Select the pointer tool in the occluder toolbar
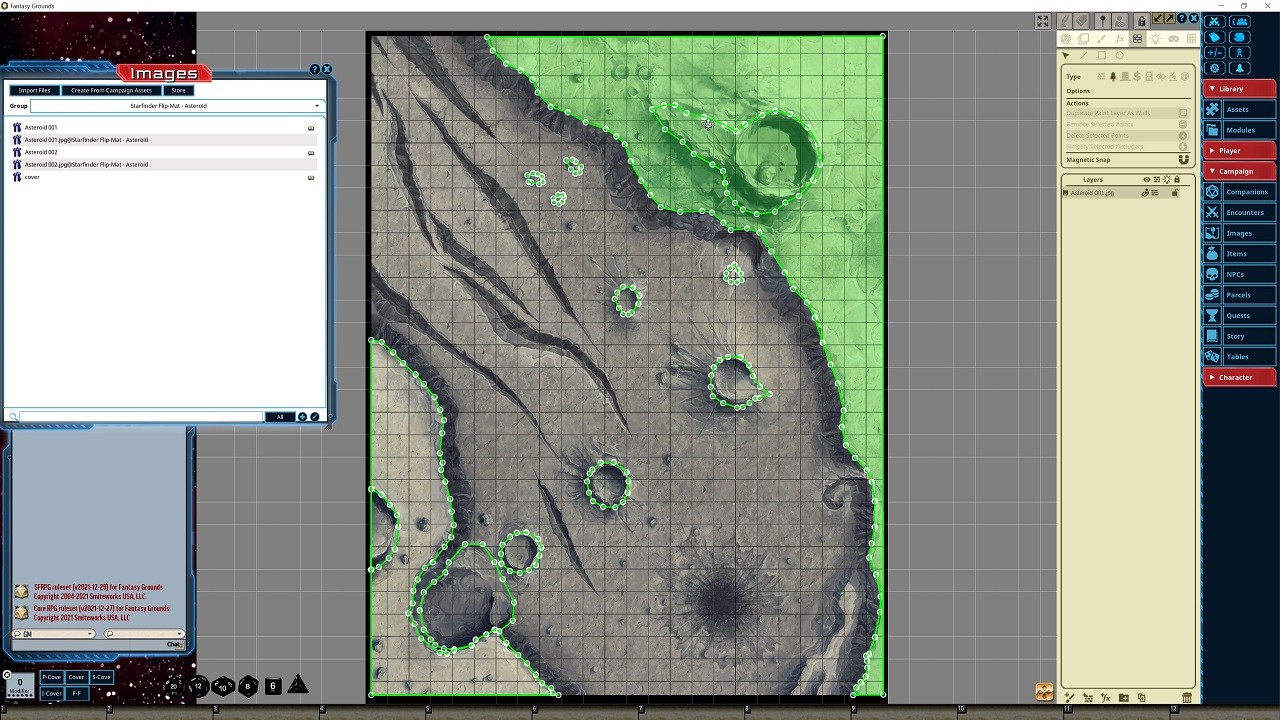This screenshot has width=1280, height=720. click(1066, 55)
